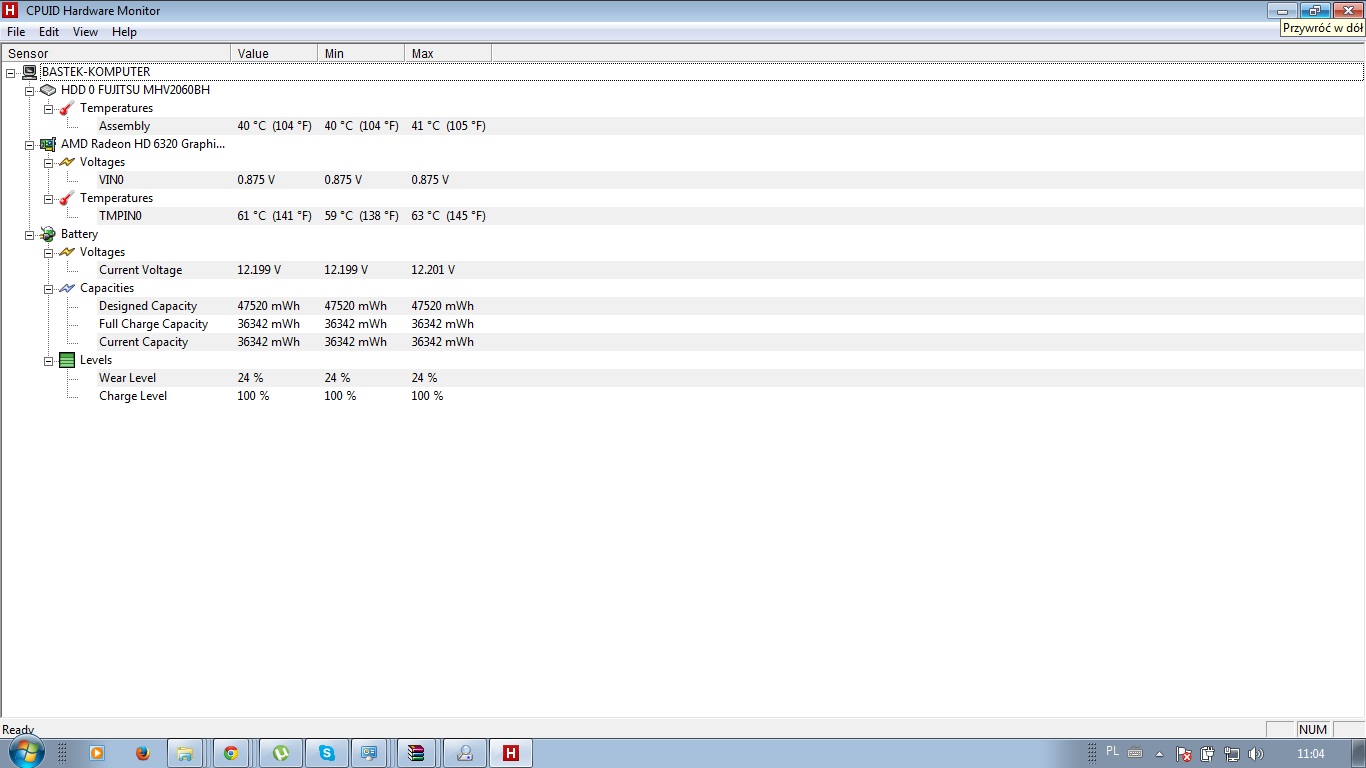Switch to uTorrent in the taskbar
This screenshot has width=1366, height=768.
[x=280, y=753]
